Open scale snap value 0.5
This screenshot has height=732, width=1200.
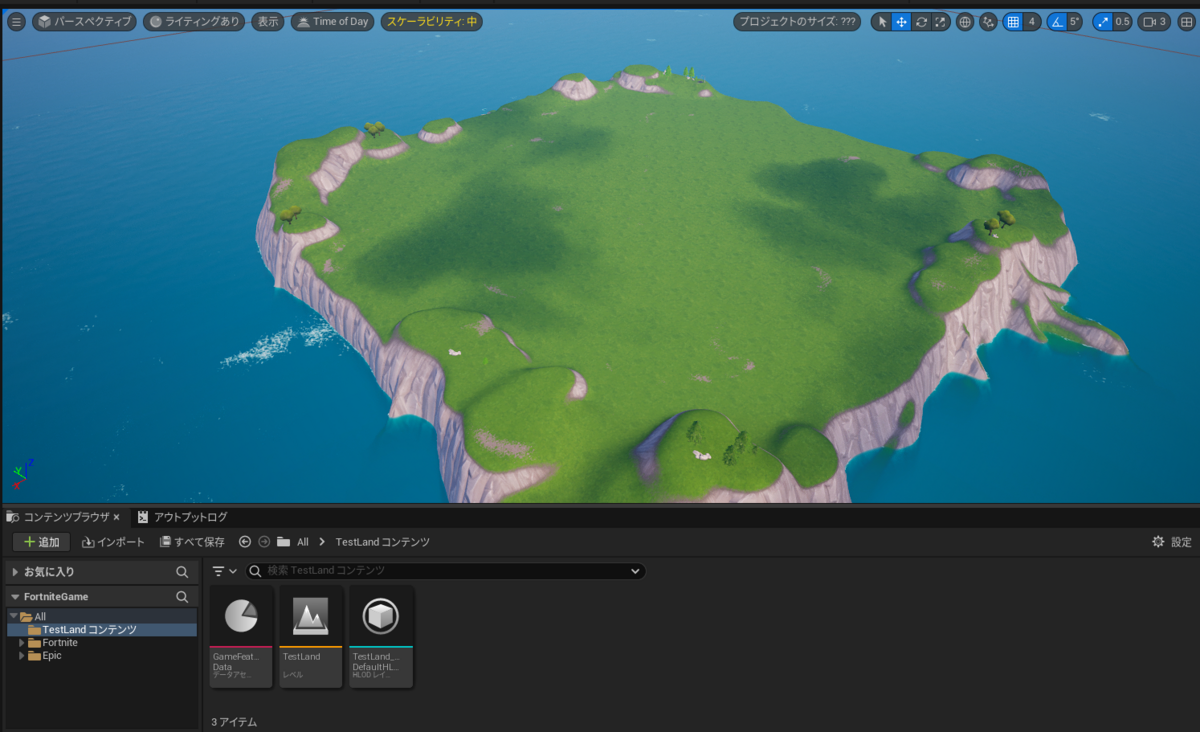point(1123,21)
